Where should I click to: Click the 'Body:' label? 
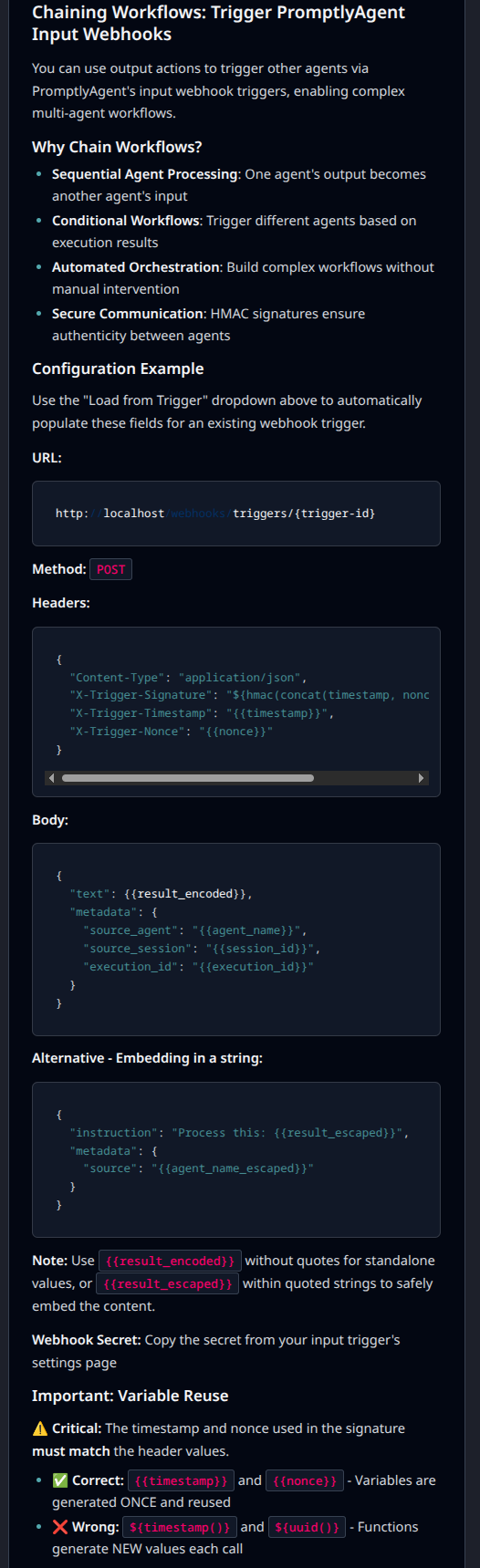50,820
